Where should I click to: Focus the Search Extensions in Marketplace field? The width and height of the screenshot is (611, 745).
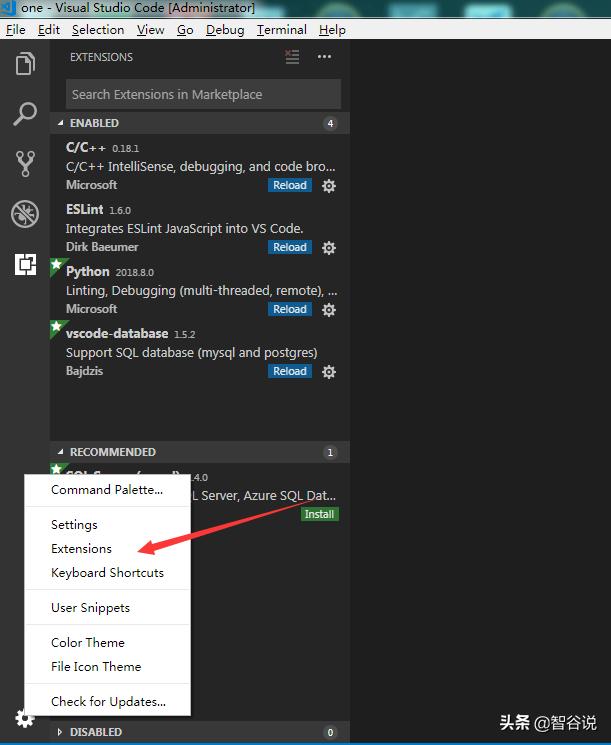(x=203, y=95)
